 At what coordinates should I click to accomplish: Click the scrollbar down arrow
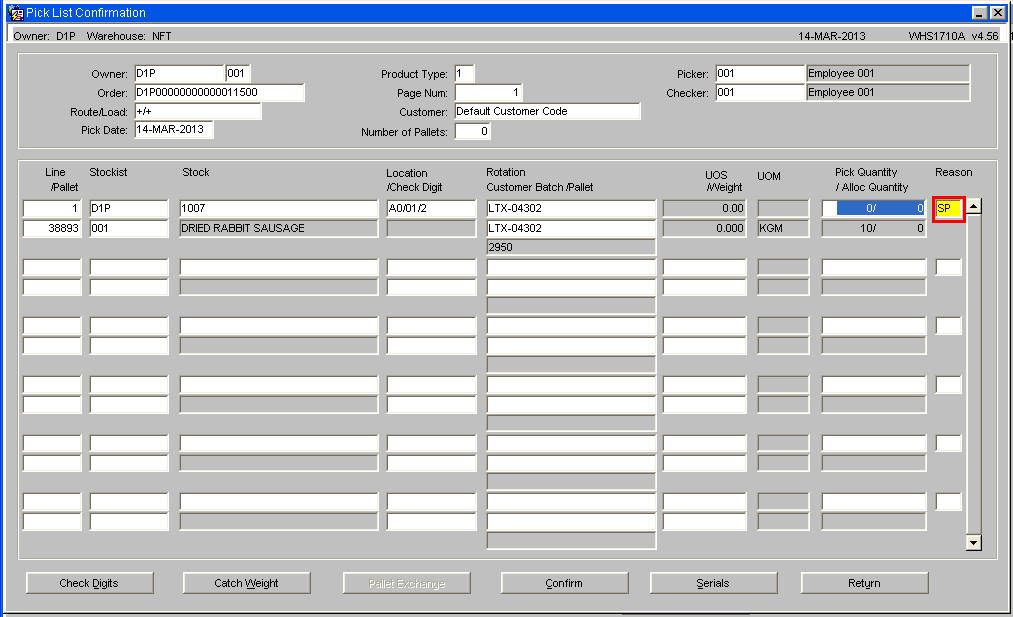click(x=974, y=543)
